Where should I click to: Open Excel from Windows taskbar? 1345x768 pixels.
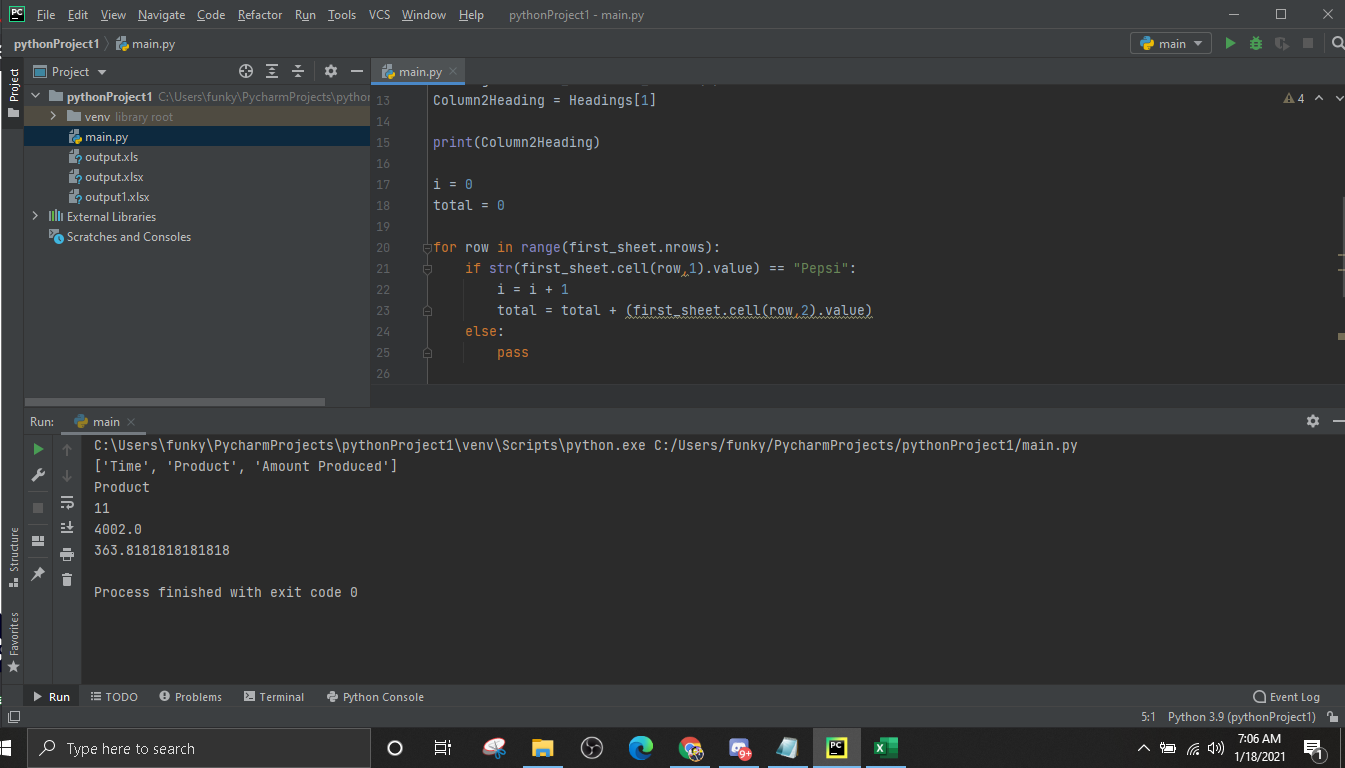[x=886, y=747]
